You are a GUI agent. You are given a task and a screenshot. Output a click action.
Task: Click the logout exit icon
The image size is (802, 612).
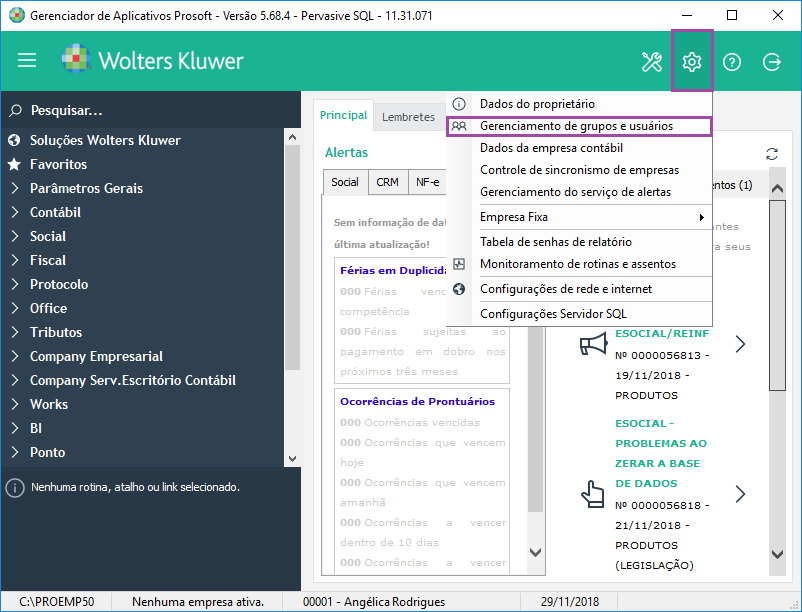tap(771, 62)
